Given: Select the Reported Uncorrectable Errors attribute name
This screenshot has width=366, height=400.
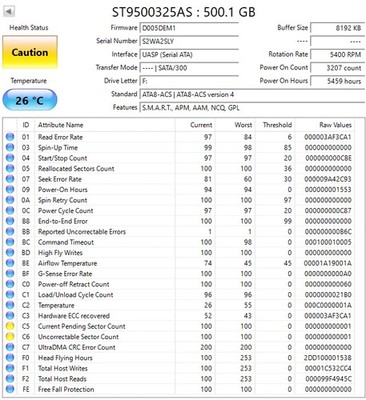Looking at the screenshot, I should pyautogui.click(x=82, y=232).
